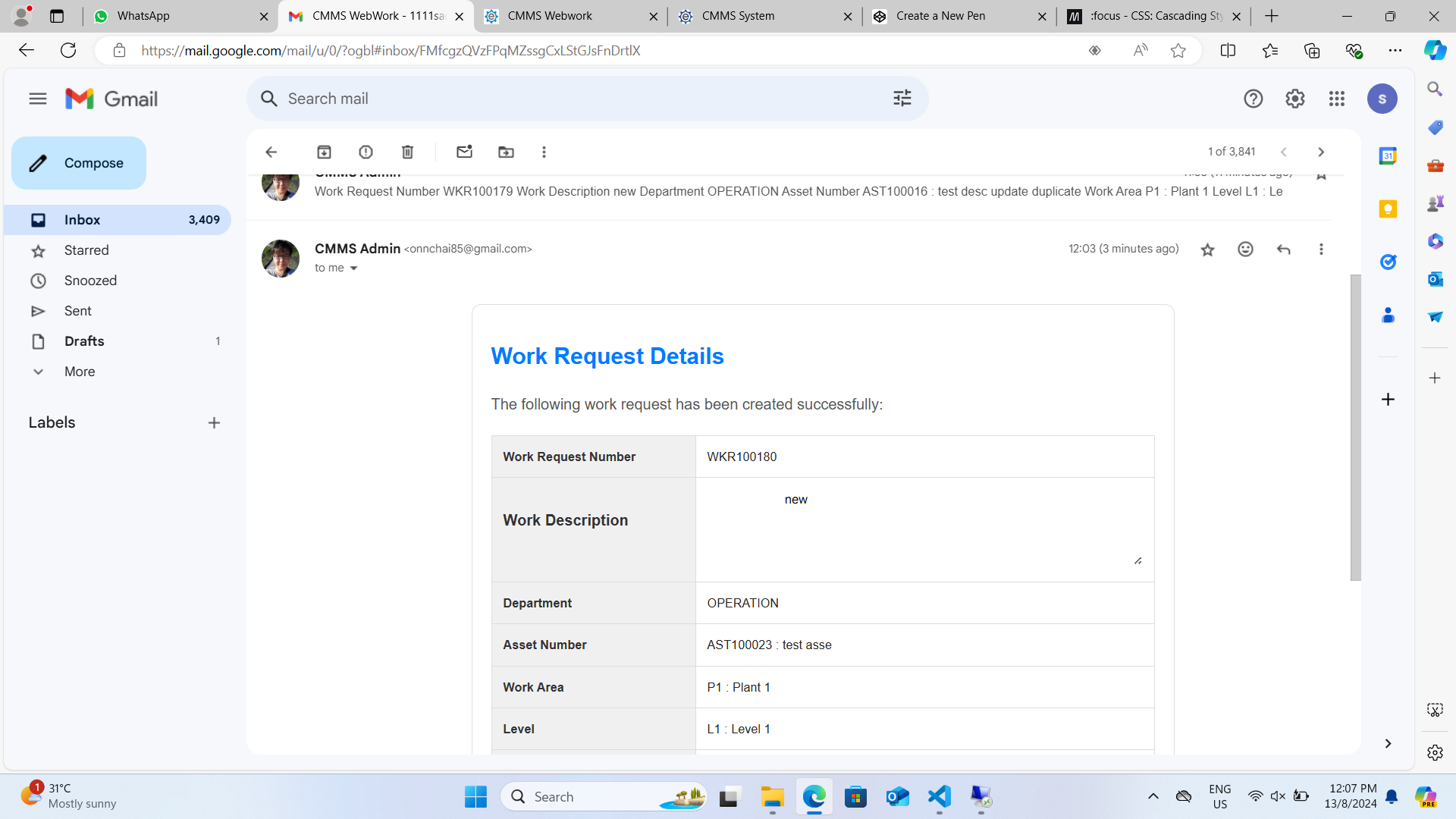This screenshot has width=1456, height=819.
Task: Go to the next email
Action: click(x=1321, y=152)
